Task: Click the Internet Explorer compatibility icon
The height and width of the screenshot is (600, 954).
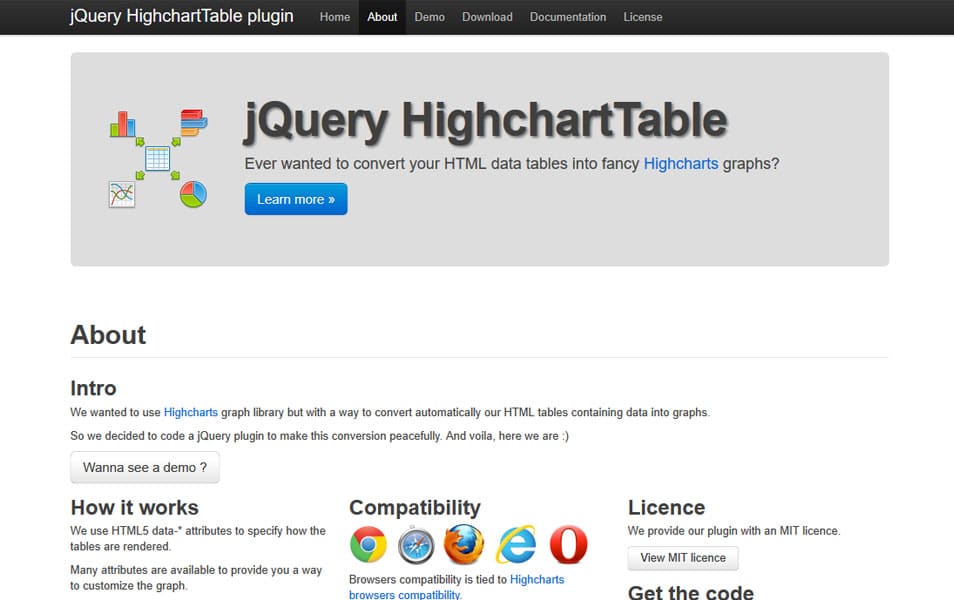Action: (x=517, y=544)
